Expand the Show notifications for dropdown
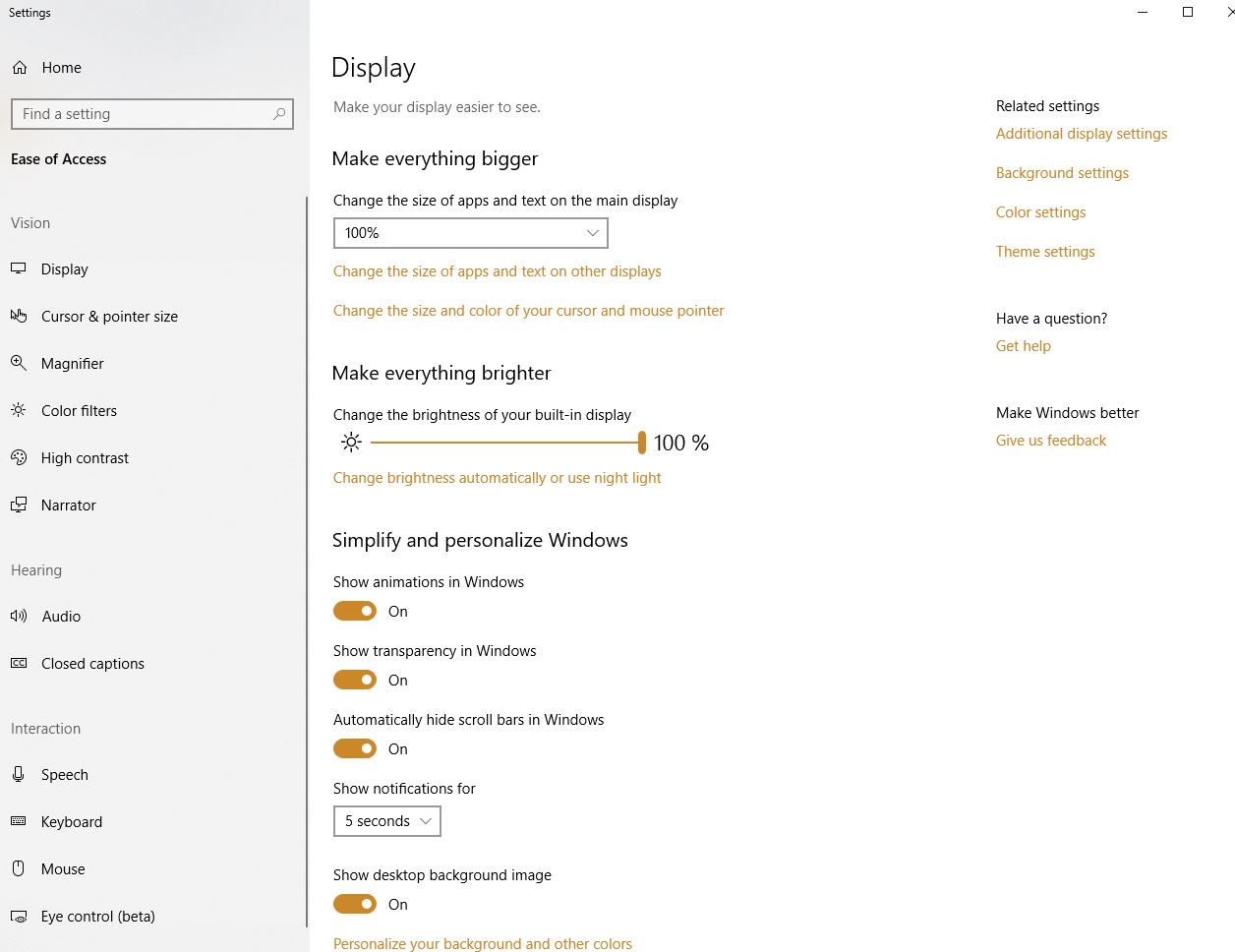1235x952 pixels. (386, 821)
